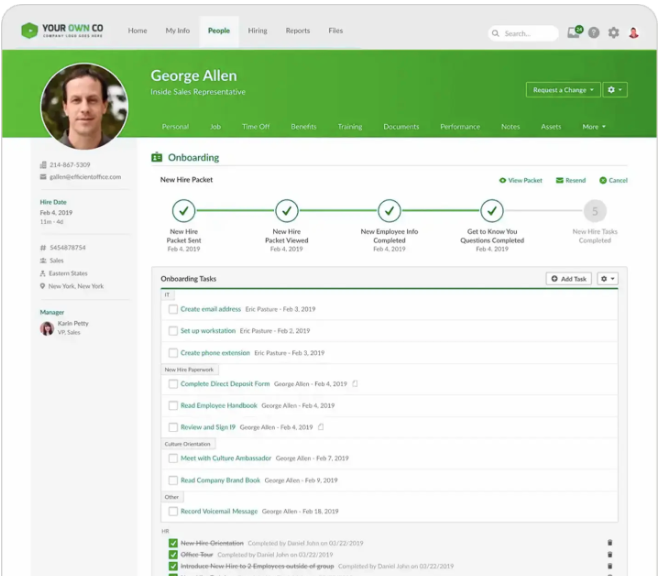The height and width of the screenshot is (576, 661).
Task: Click the Resend envelope icon
Action: pos(560,180)
